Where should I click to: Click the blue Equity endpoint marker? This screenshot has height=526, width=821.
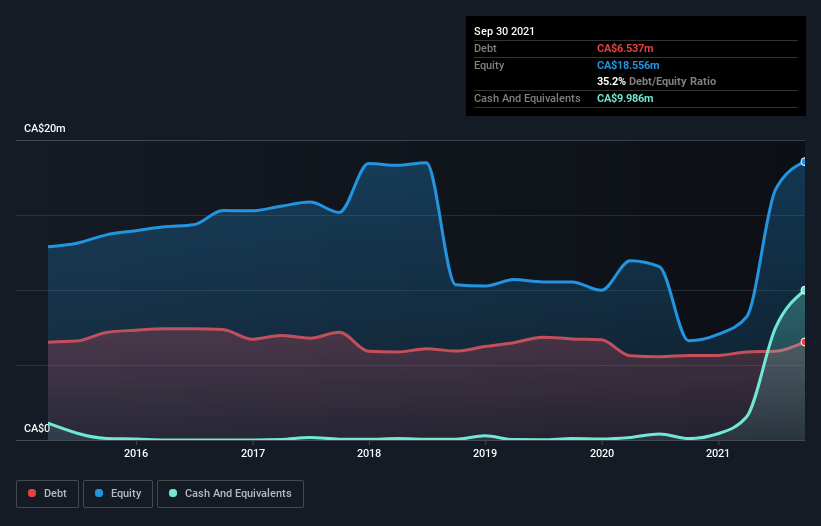tap(804, 162)
